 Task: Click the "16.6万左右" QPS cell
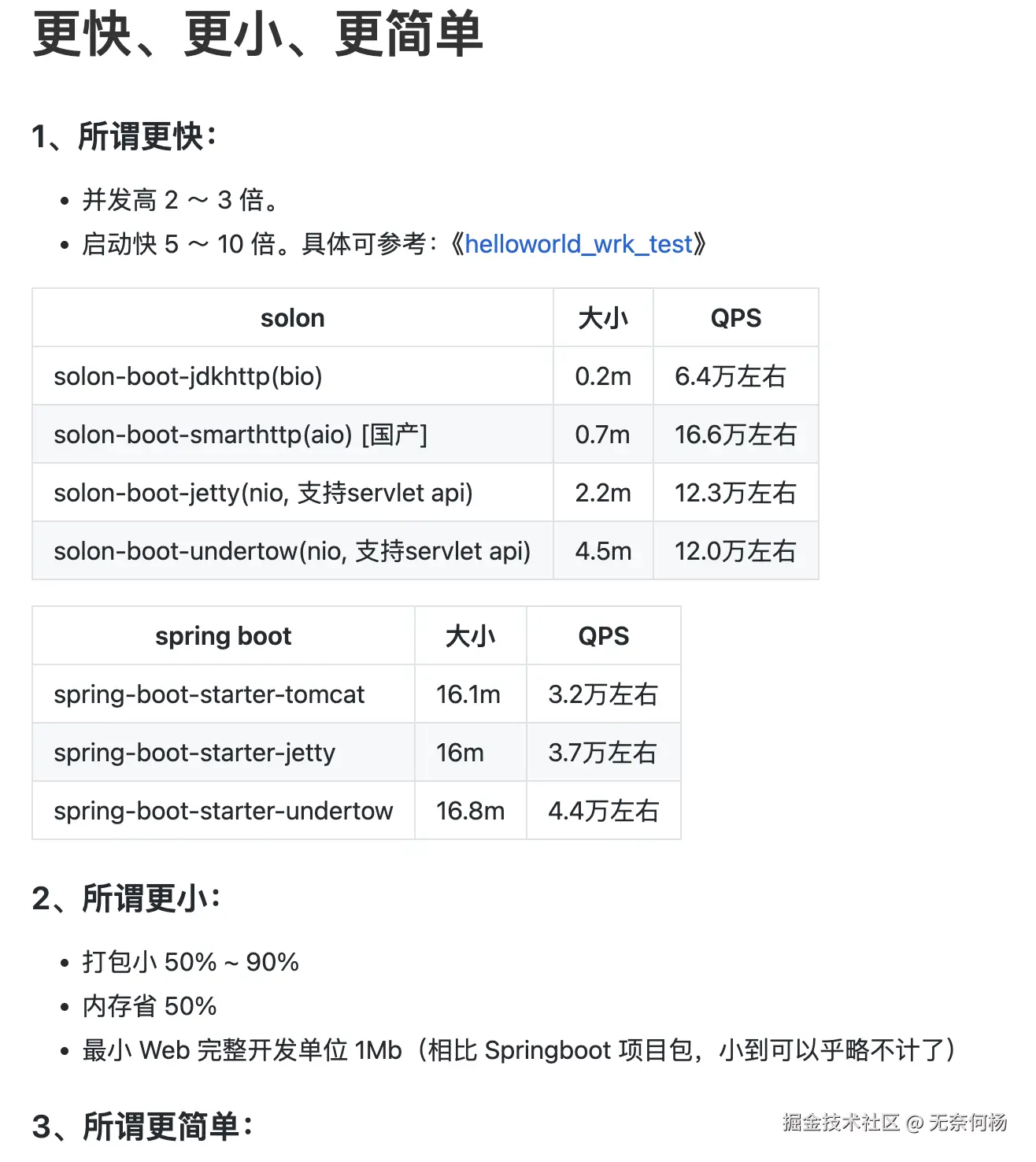pos(735,435)
